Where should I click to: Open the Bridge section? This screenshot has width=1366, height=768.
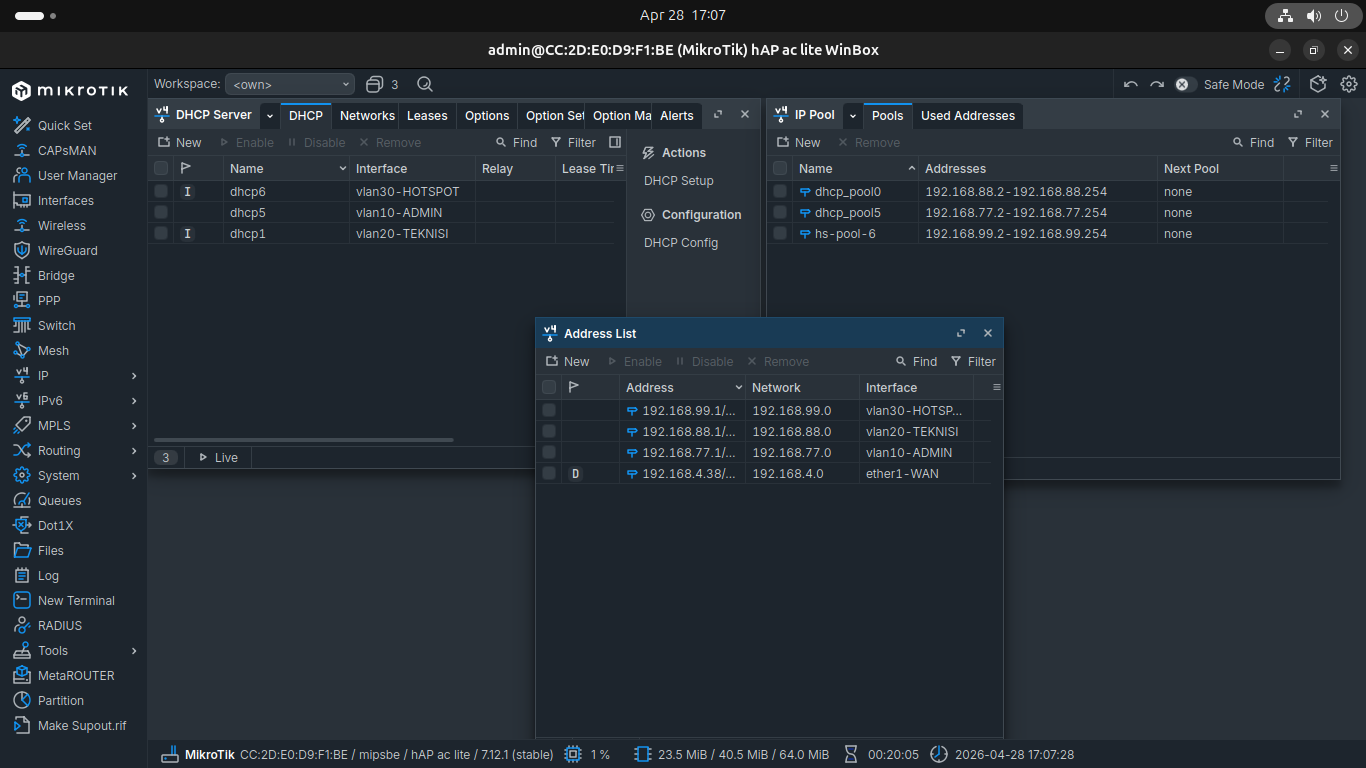(56, 275)
